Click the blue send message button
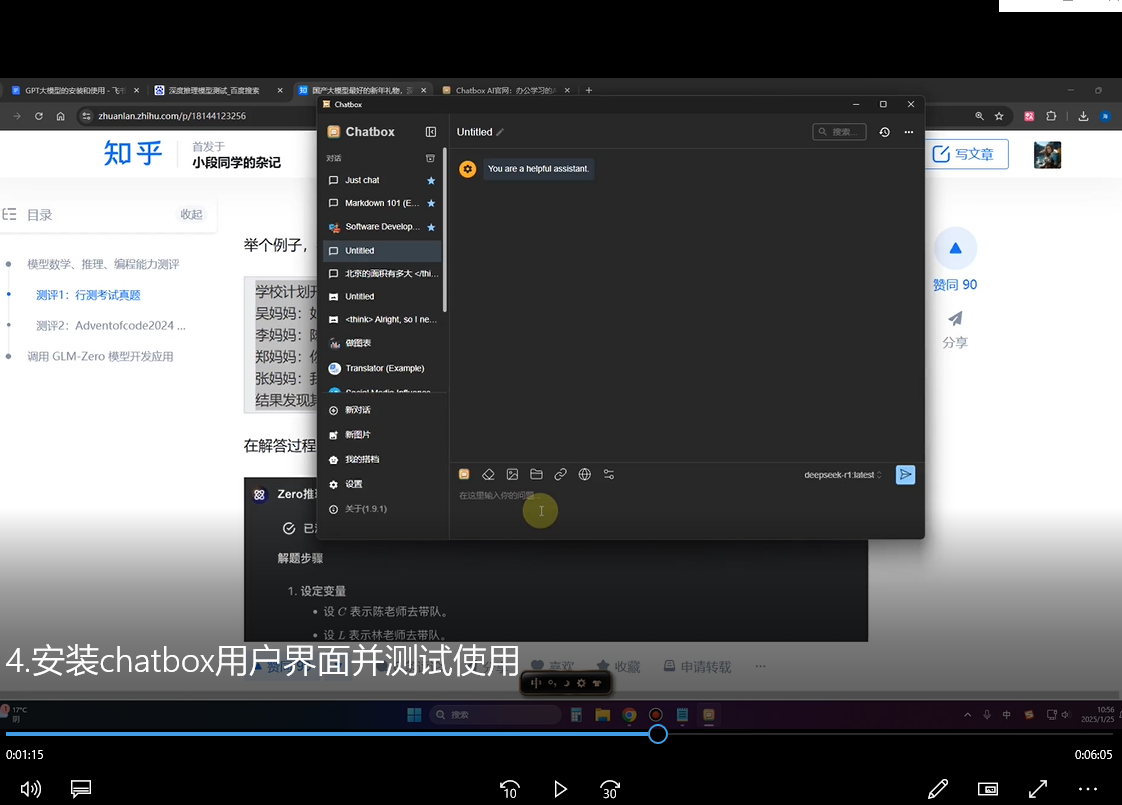1122x805 pixels. point(905,474)
